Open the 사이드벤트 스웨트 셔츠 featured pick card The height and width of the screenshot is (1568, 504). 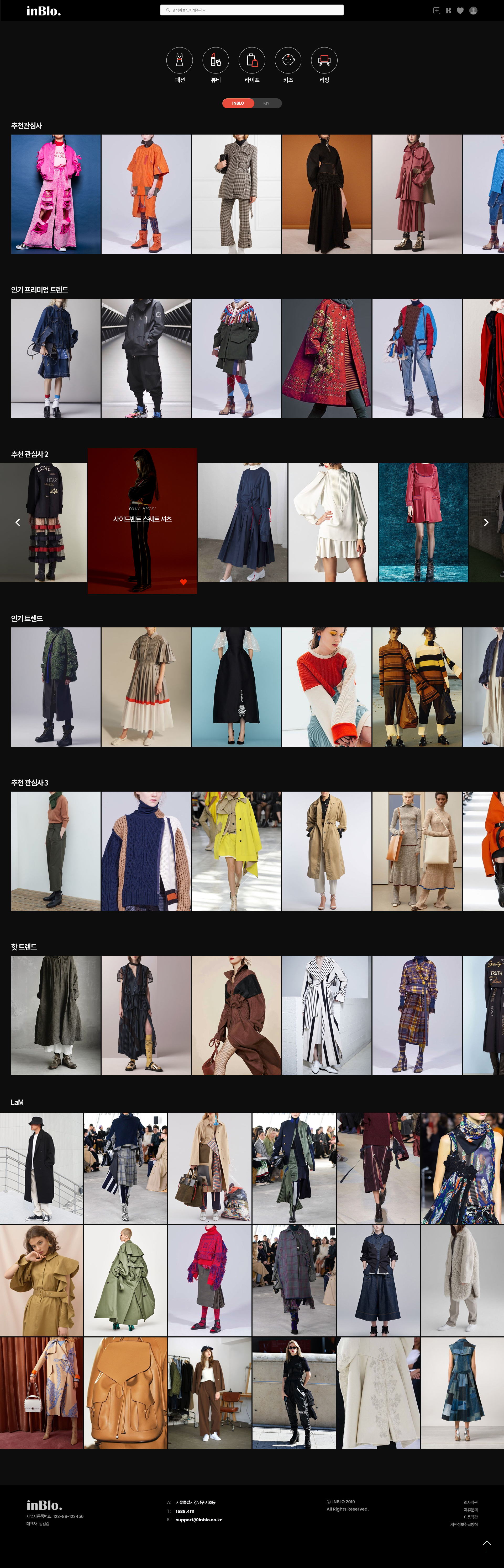point(143,521)
